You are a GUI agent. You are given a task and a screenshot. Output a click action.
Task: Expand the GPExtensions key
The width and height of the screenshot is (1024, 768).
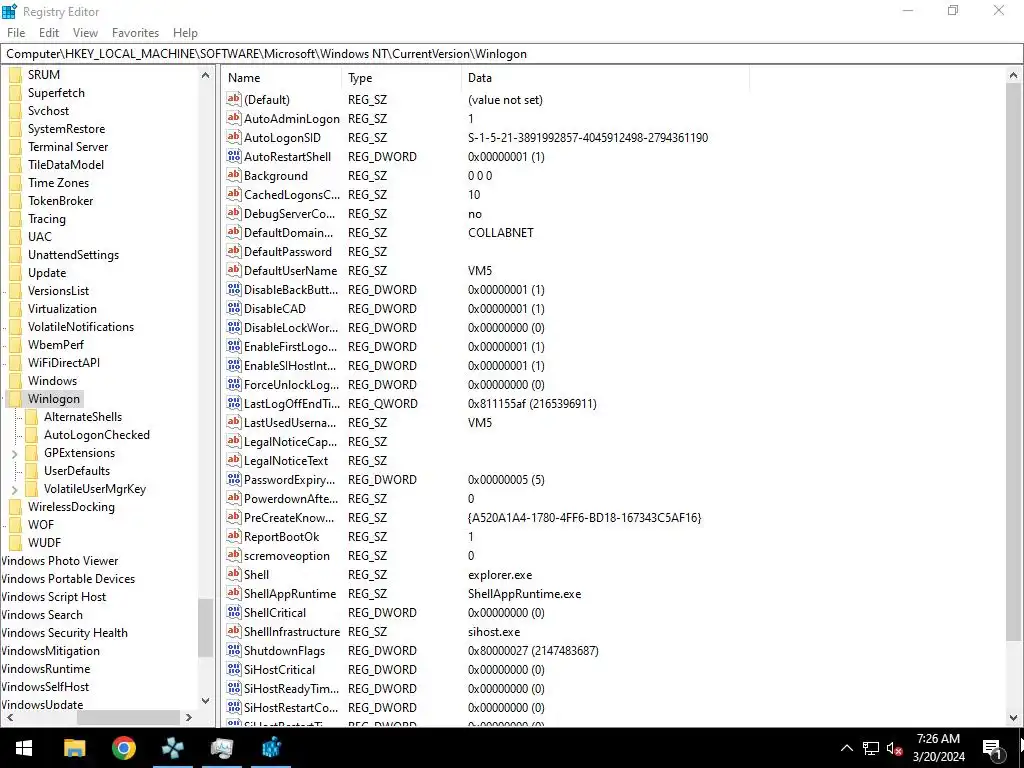tap(14, 453)
